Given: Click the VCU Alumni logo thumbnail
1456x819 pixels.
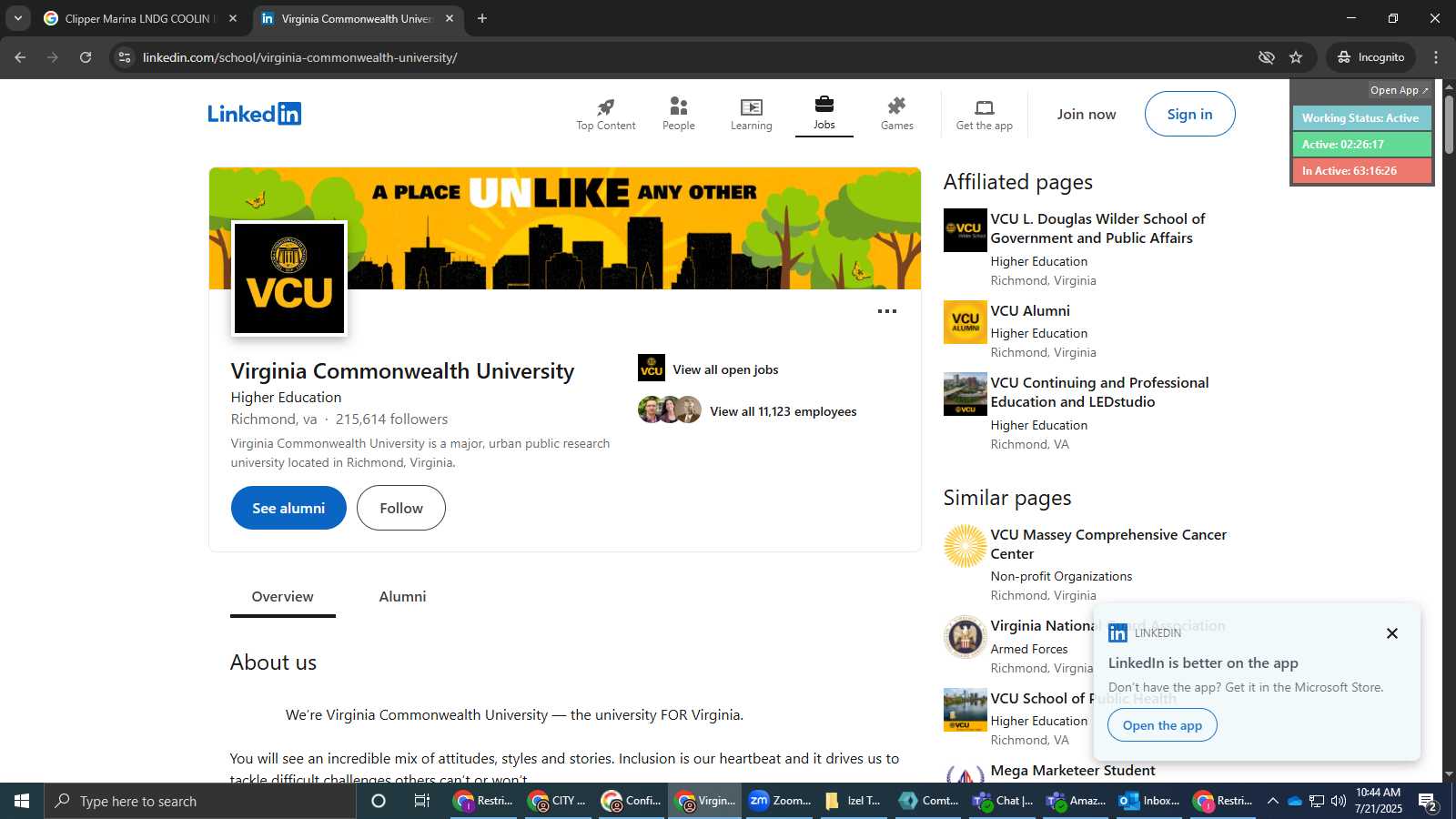Looking at the screenshot, I should [x=965, y=322].
